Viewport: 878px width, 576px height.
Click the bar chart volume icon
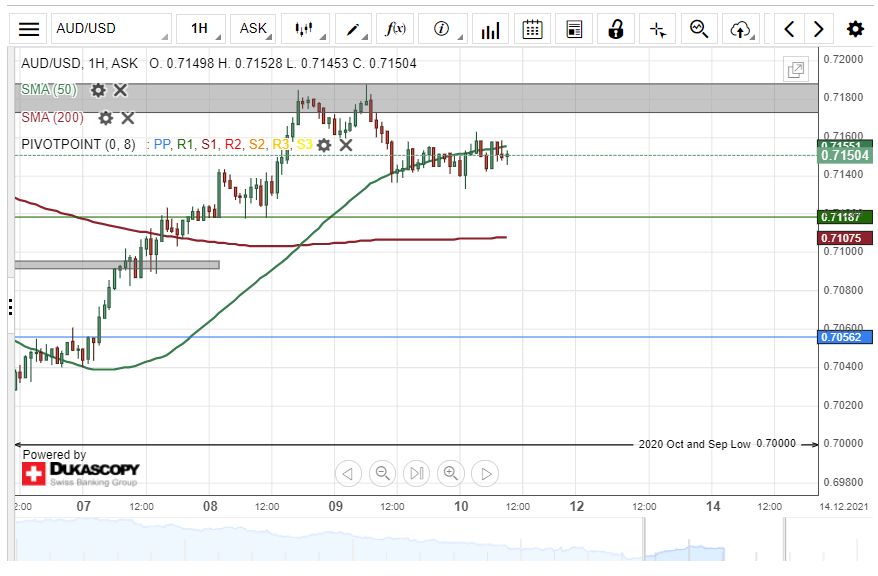tap(490, 29)
